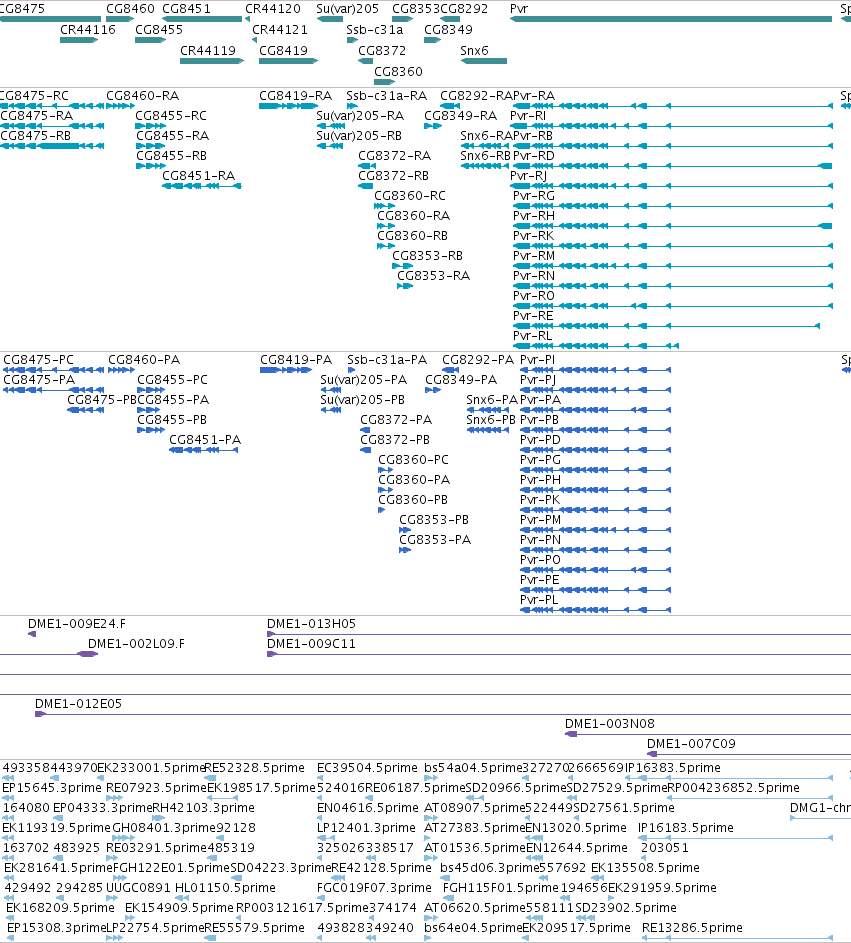The height and width of the screenshot is (943, 851).
Task: Click BAC clone DME1-007C09
Action: (x=749, y=754)
